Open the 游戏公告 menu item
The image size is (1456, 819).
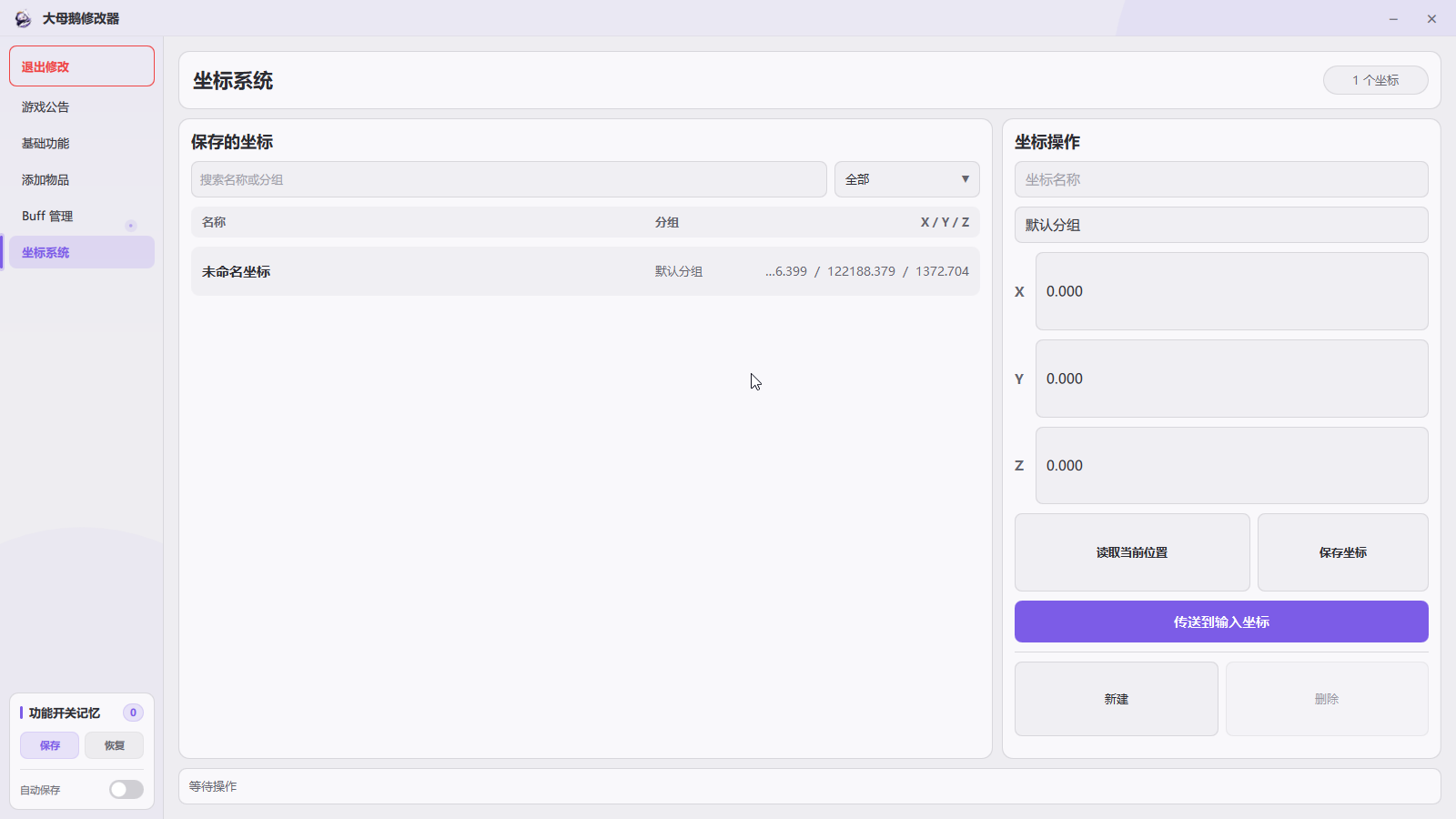pyautogui.click(x=82, y=106)
